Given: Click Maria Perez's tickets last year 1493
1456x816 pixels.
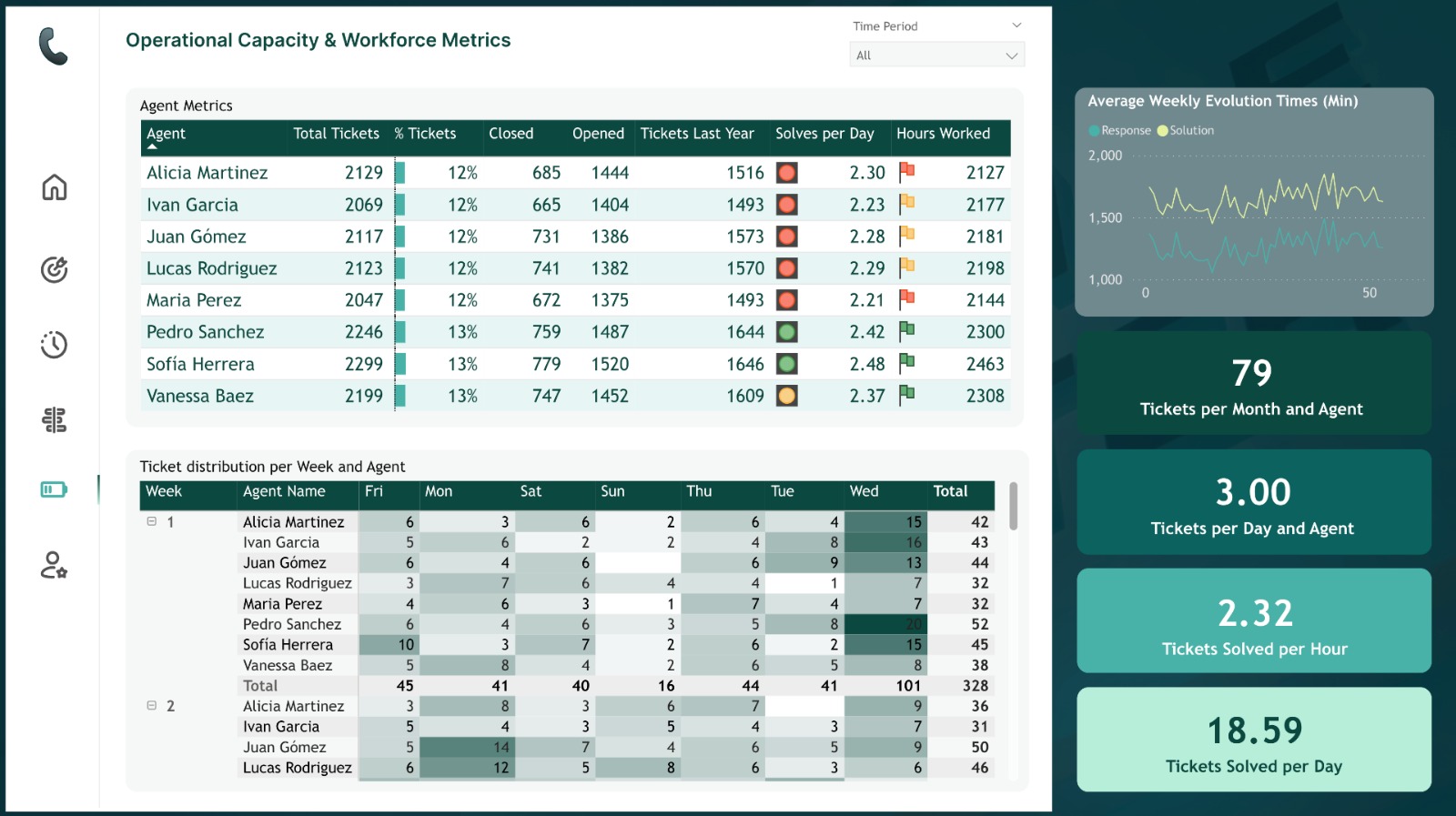Looking at the screenshot, I should (745, 300).
